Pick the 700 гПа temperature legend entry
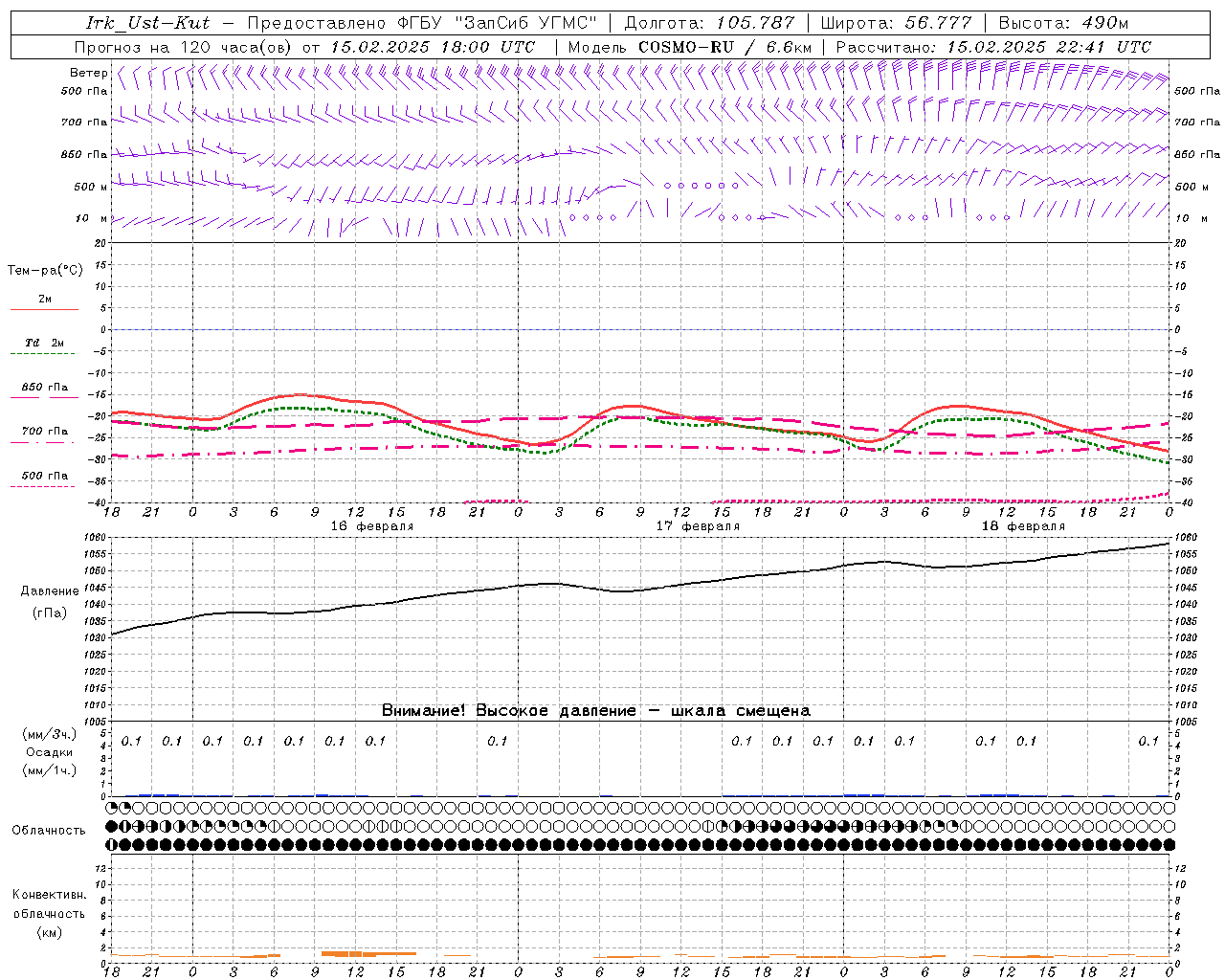Image resolution: width=1225 pixels, height=980 pixels. tap(45, 432)
